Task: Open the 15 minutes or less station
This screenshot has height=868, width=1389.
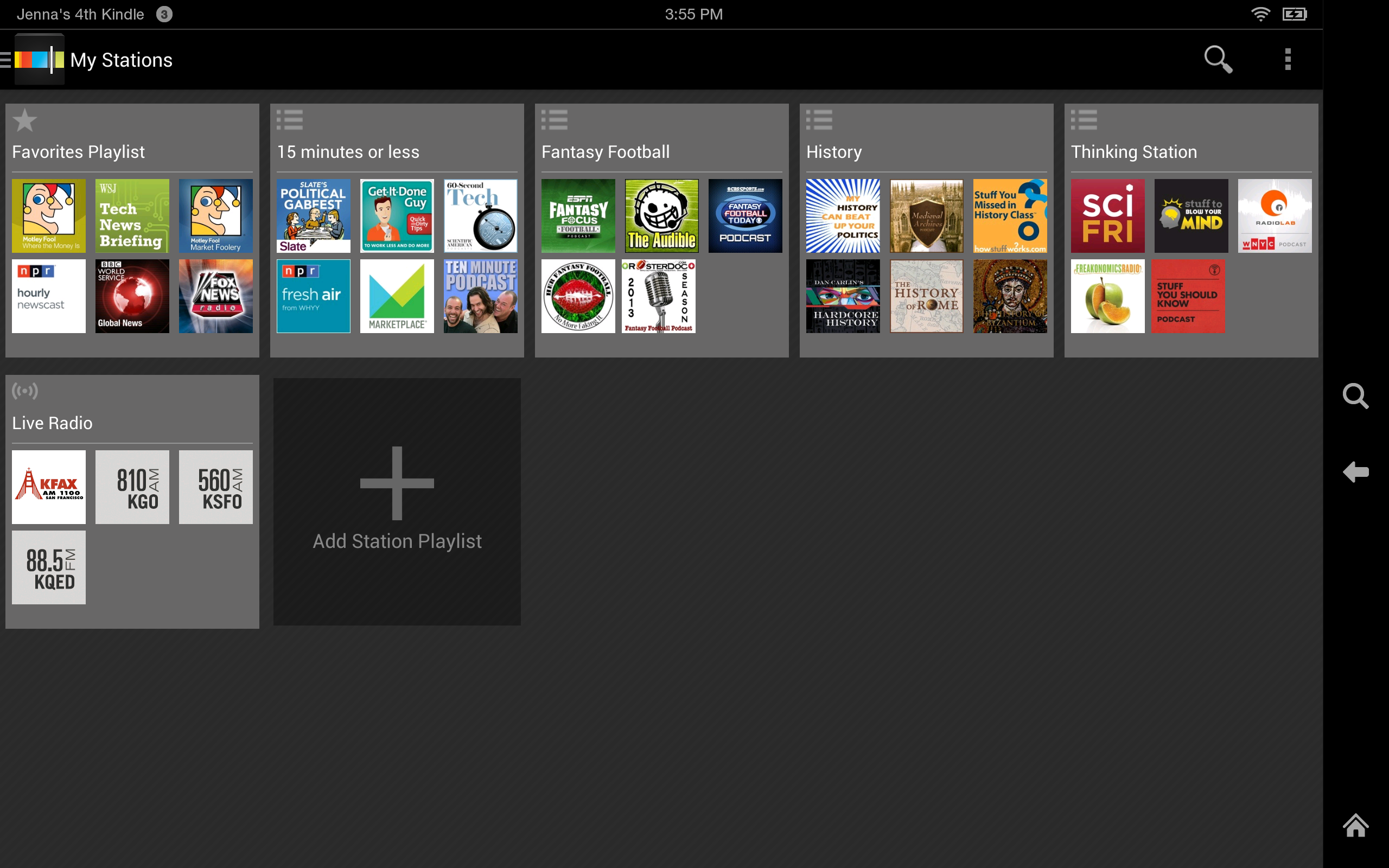Action: 348,151
